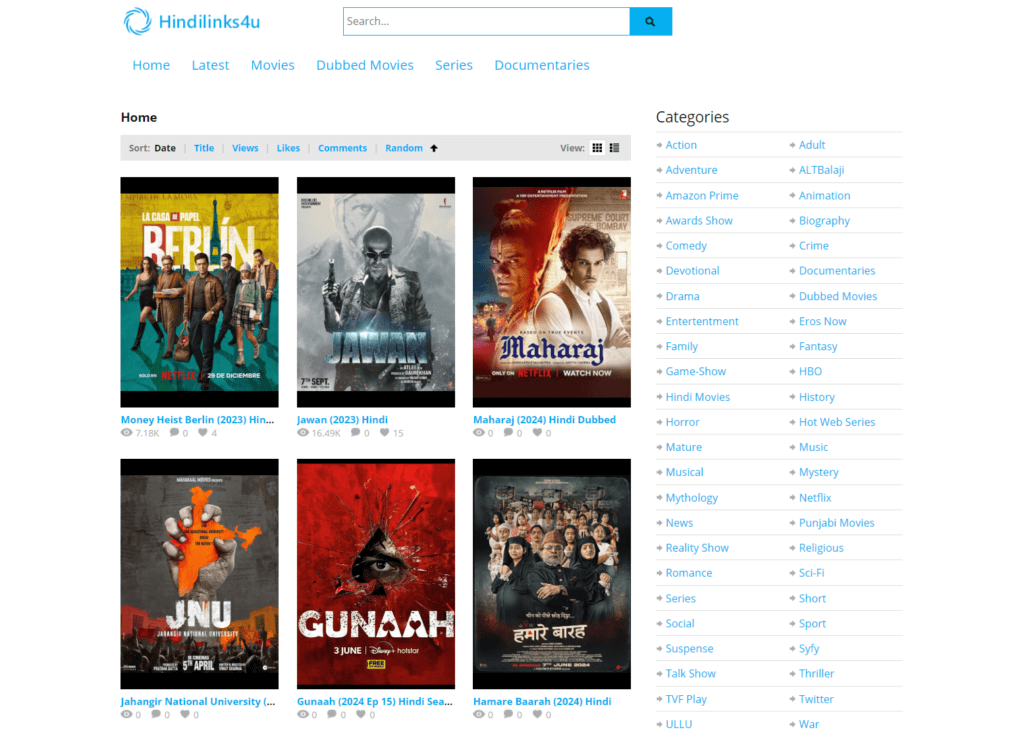Sort posts by Views

click(245, 148)
